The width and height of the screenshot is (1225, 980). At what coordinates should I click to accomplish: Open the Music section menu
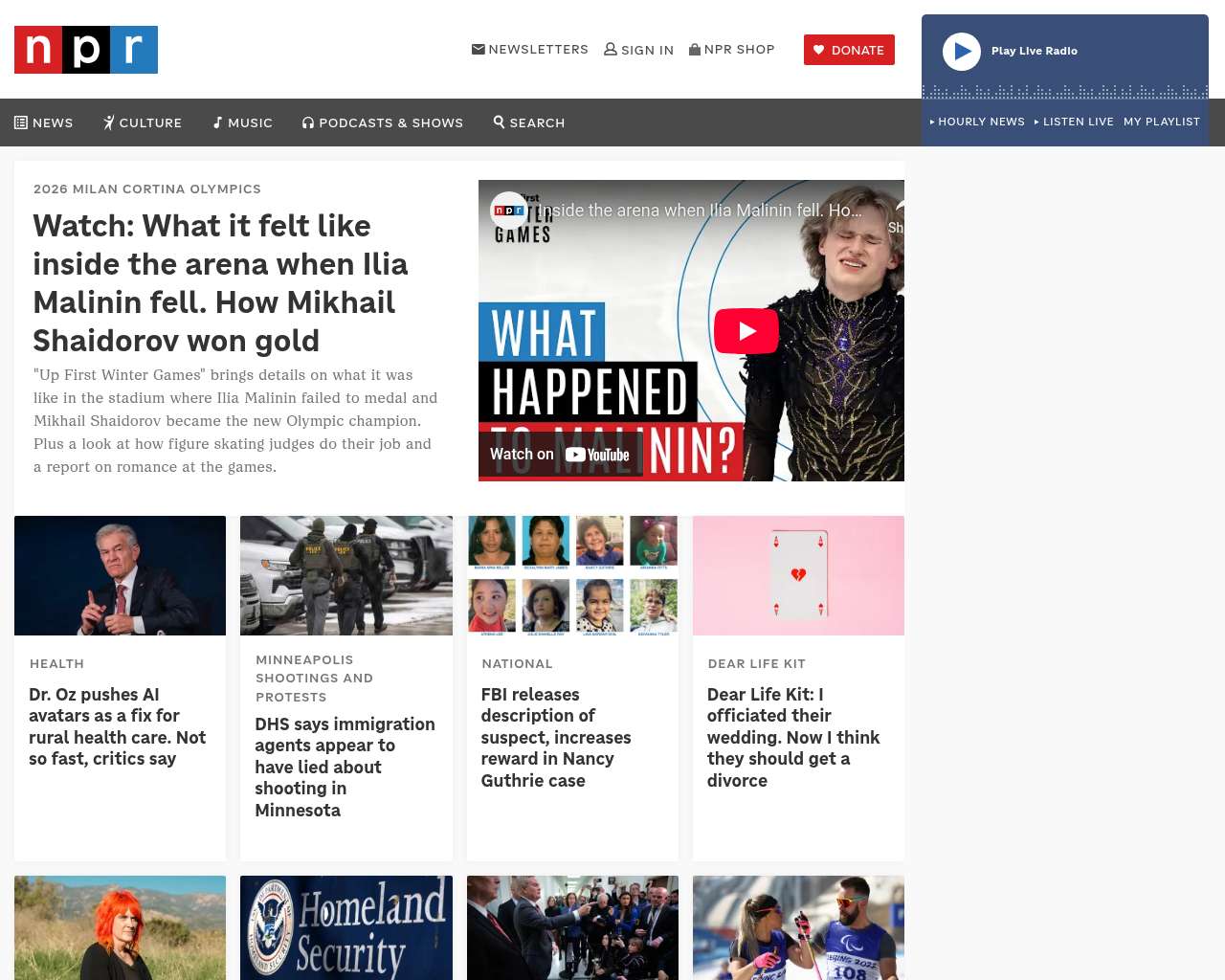(x=243, y=122)
